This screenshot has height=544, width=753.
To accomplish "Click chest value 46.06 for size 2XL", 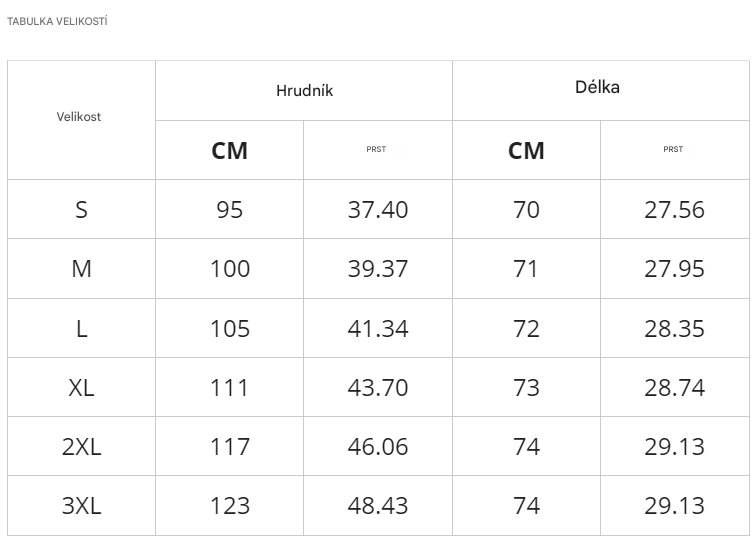I will (378, 447).
